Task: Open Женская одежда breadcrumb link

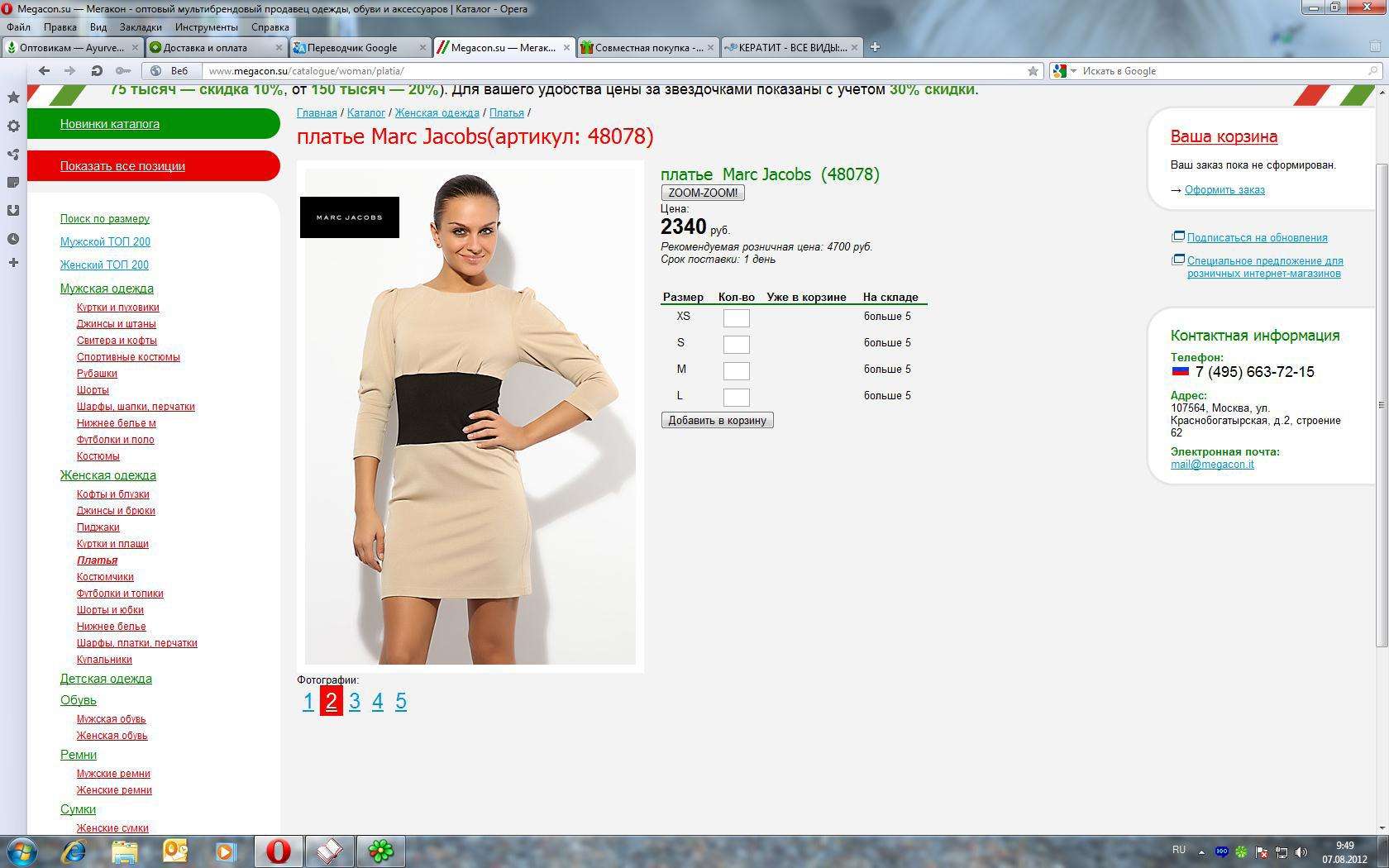Action: point(437,113)
